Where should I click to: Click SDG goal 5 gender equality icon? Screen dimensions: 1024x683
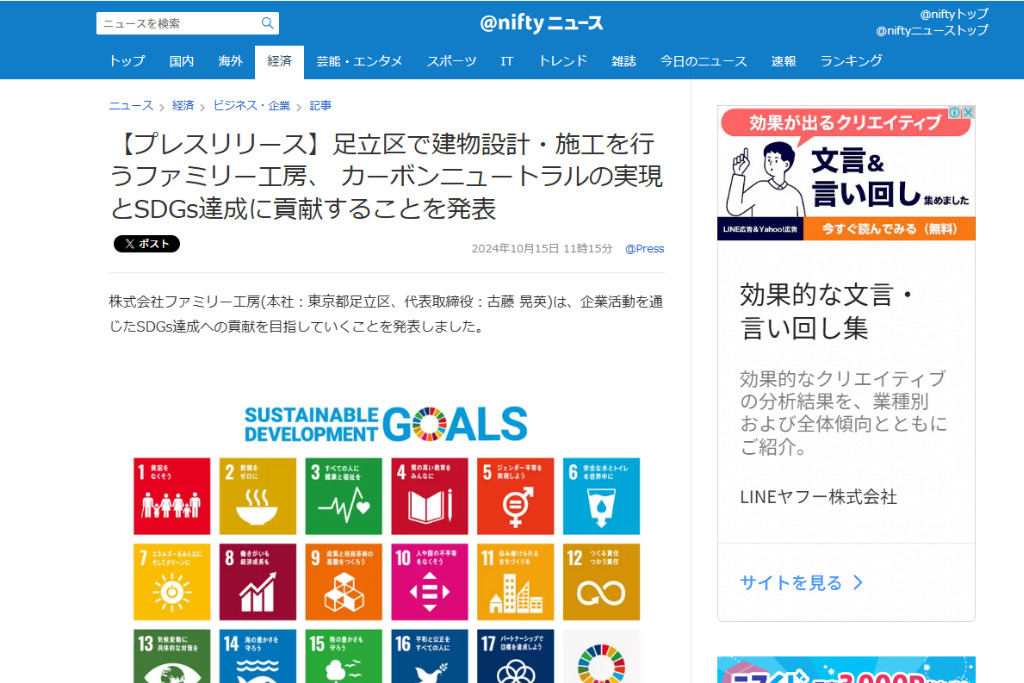click(515, 496)
